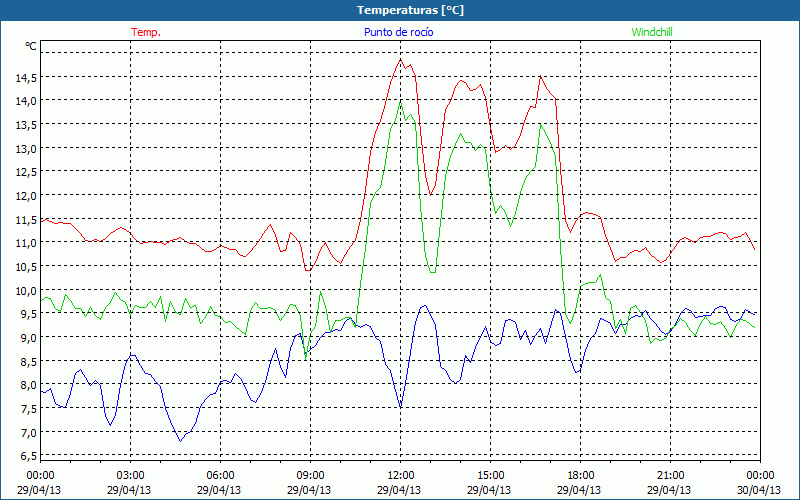Click the 'Temperaturas [°C]' chart title

[x=410, y=10]
